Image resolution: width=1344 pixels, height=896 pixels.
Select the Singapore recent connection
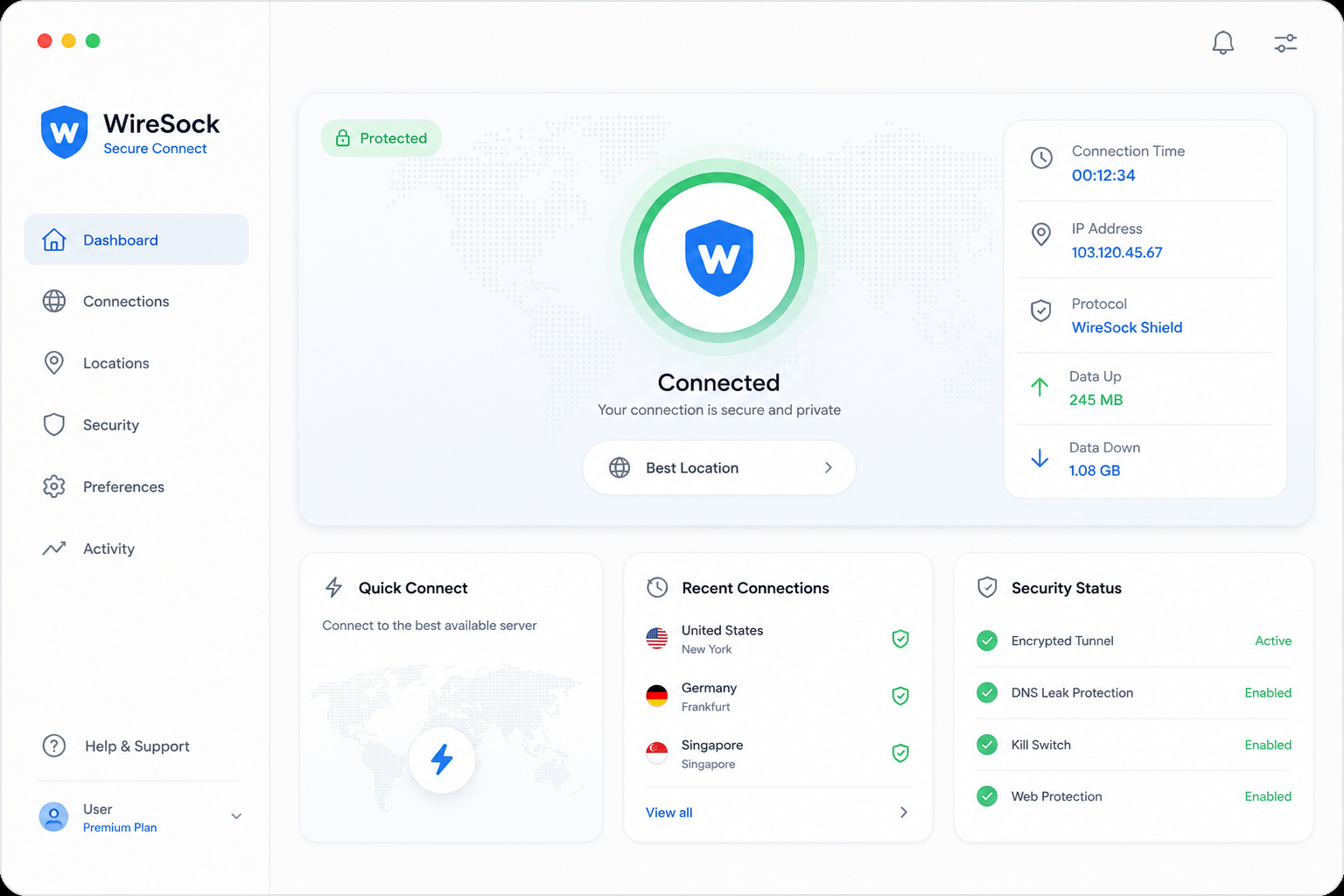coord(778,752)
